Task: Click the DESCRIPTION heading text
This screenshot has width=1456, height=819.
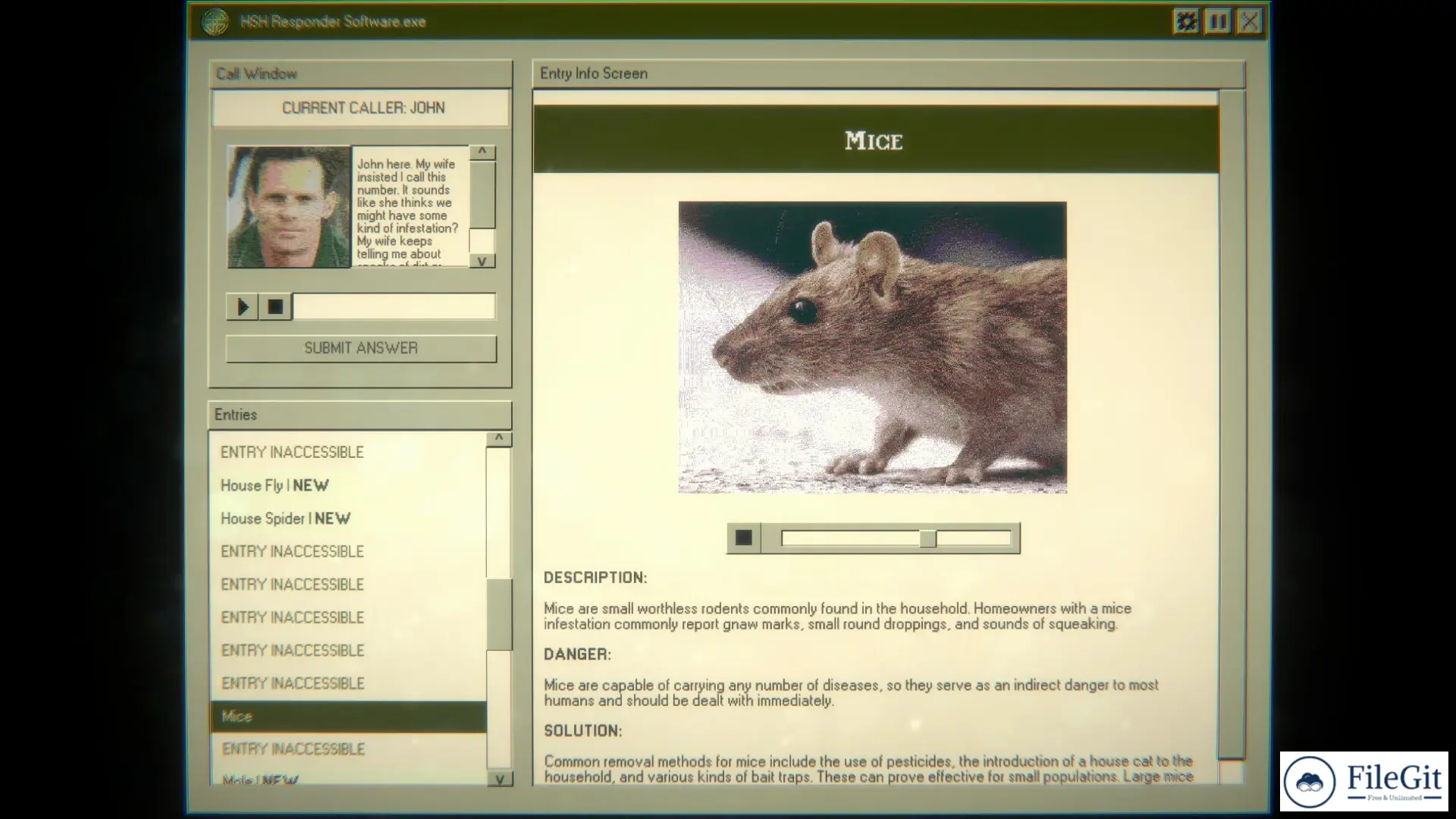Action: pos(595,578)
